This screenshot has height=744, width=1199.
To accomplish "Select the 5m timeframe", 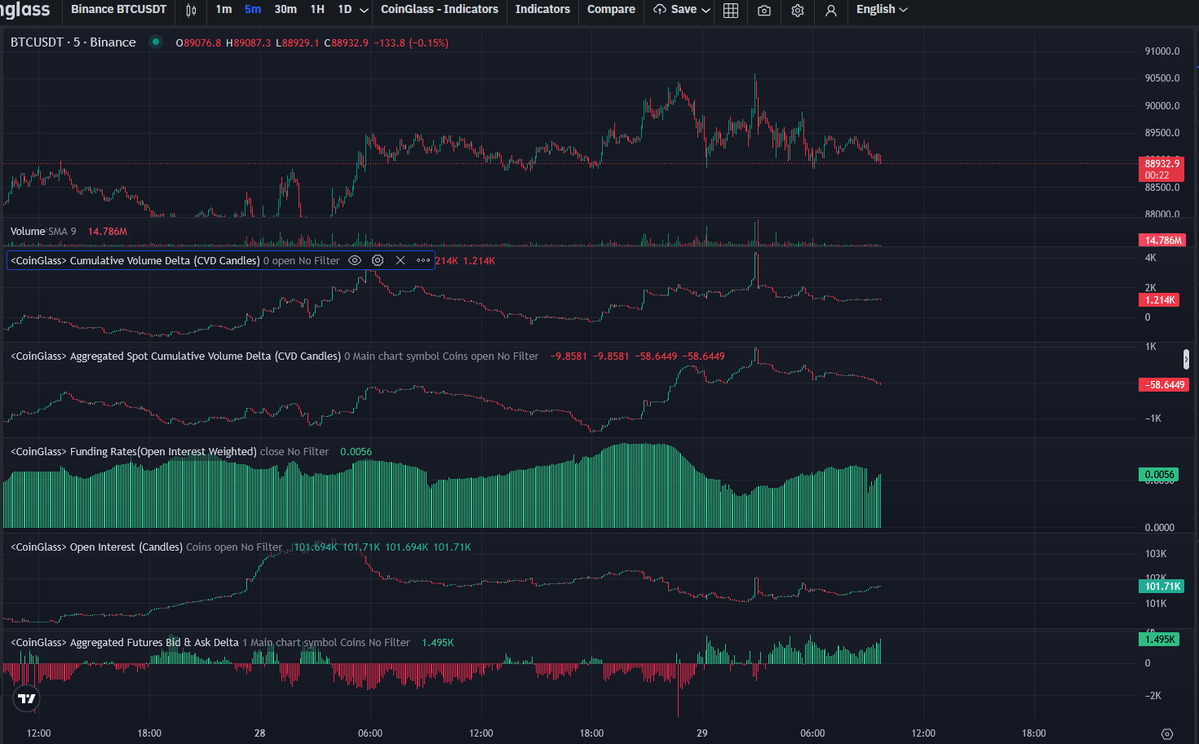I will click(252, 9).
